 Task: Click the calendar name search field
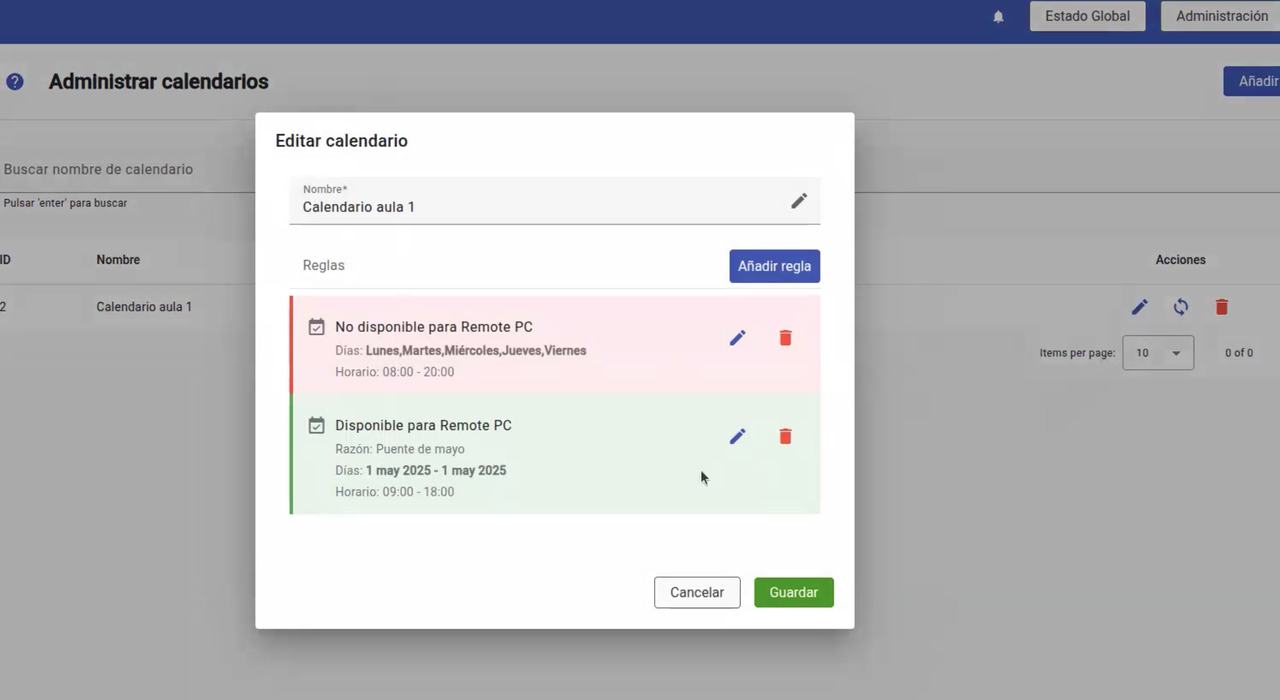point(130,169)
